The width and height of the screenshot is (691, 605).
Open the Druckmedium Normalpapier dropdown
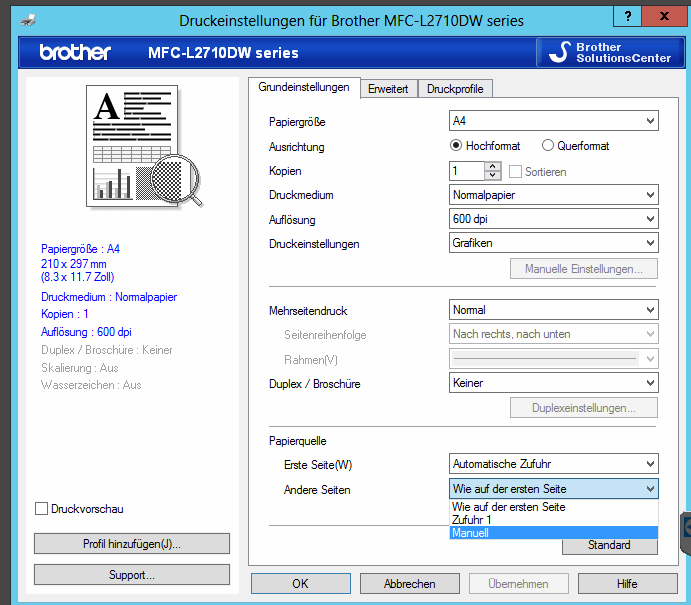click(x=554, y=195)
